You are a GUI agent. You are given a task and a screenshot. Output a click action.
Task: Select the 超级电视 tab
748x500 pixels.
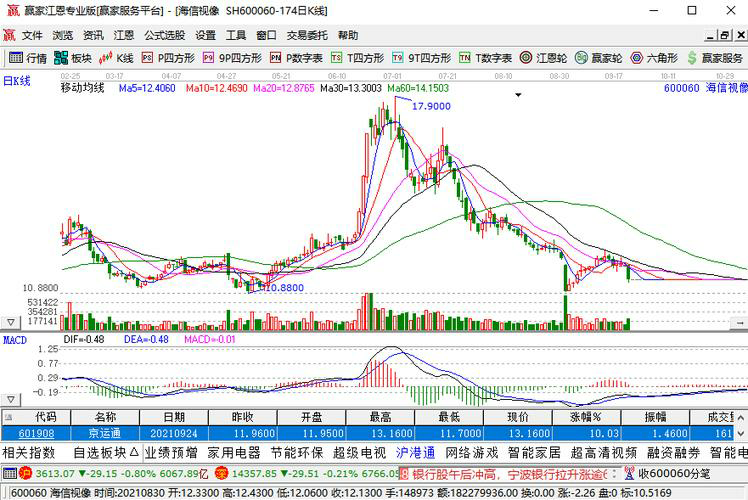(x=359, y=452)
